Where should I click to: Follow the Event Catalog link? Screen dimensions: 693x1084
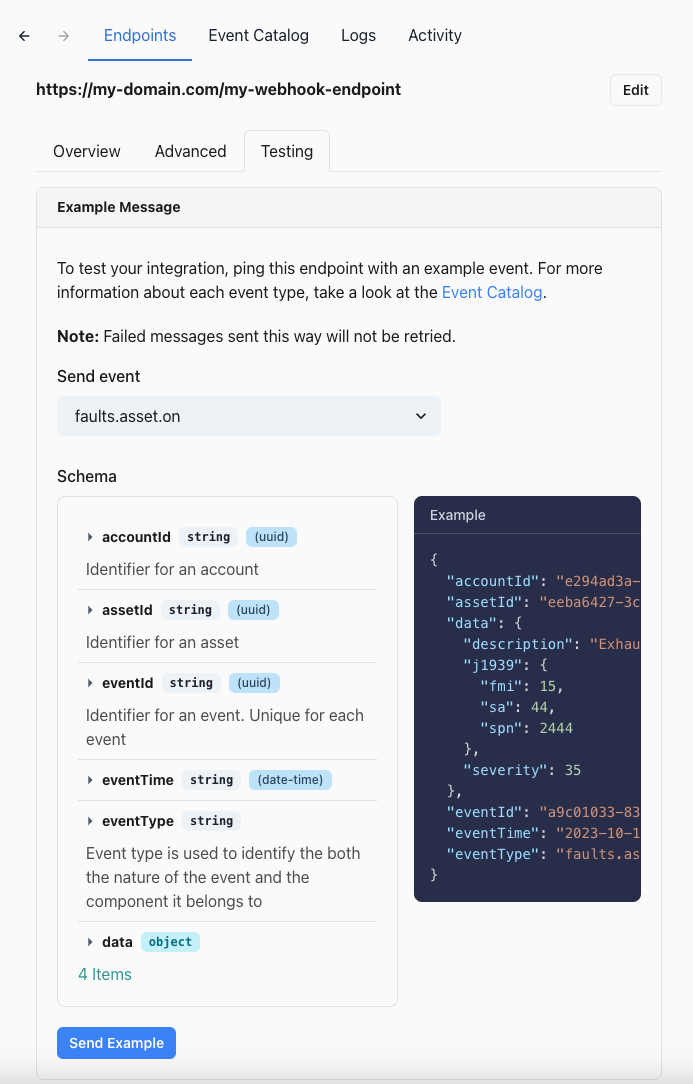[x=492, y=292]
